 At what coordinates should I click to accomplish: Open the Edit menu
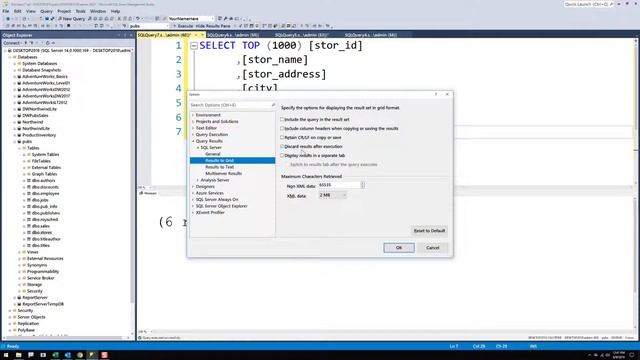pos(18,11)
